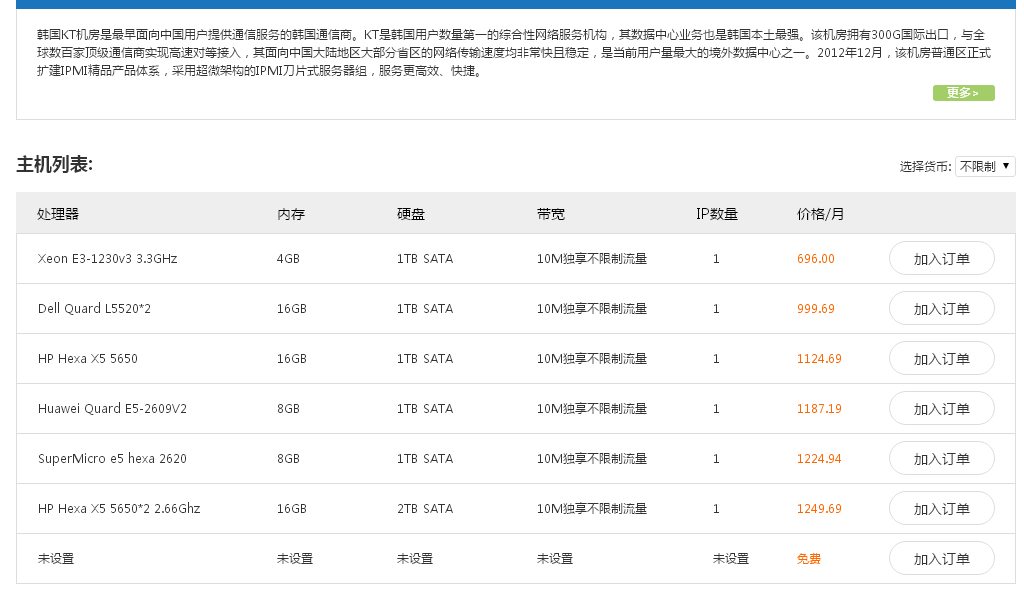Select the 硬盘 column header
This screenshot has height=604, width=1024.
(411, 214)
